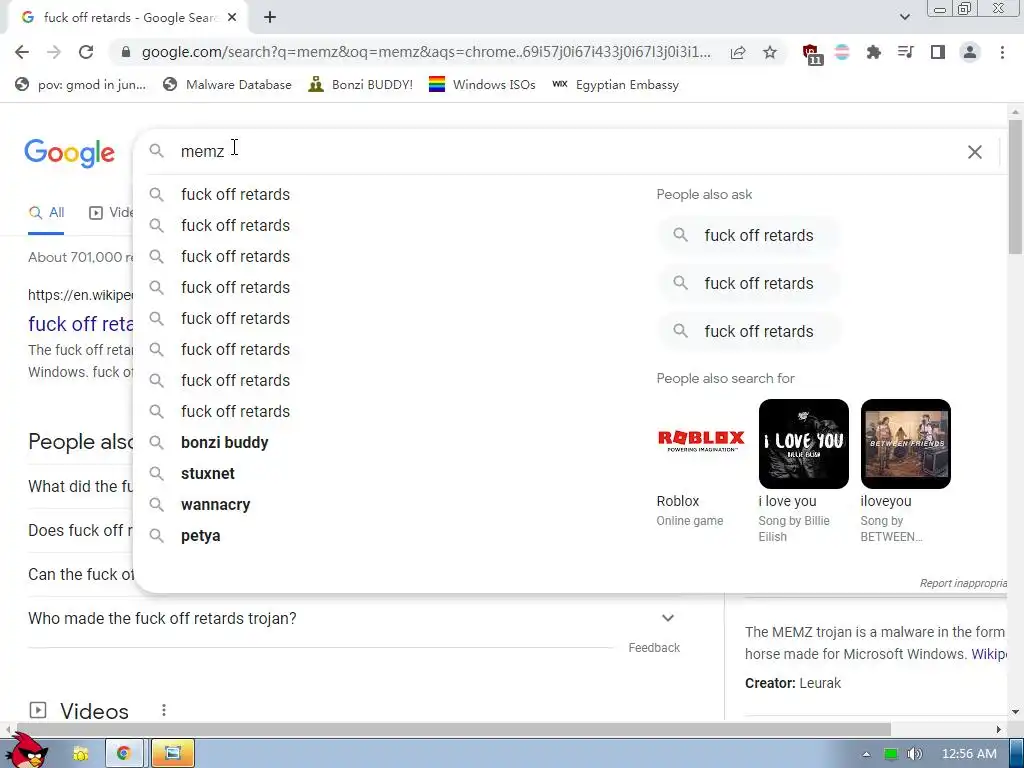This screenshot has height=768, width=1024.
Task: Select the 'stuxnet' suggestion
Action: [208, 473]
